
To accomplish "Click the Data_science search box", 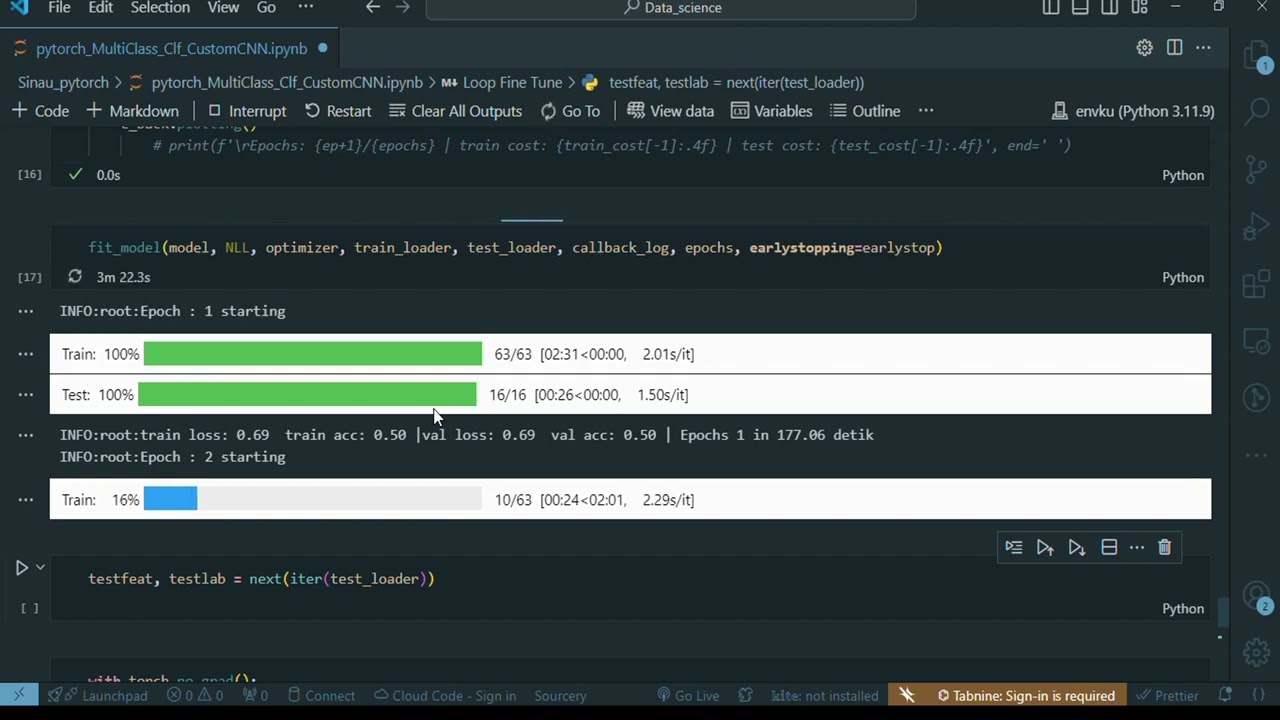I will [x=671, y=8].
